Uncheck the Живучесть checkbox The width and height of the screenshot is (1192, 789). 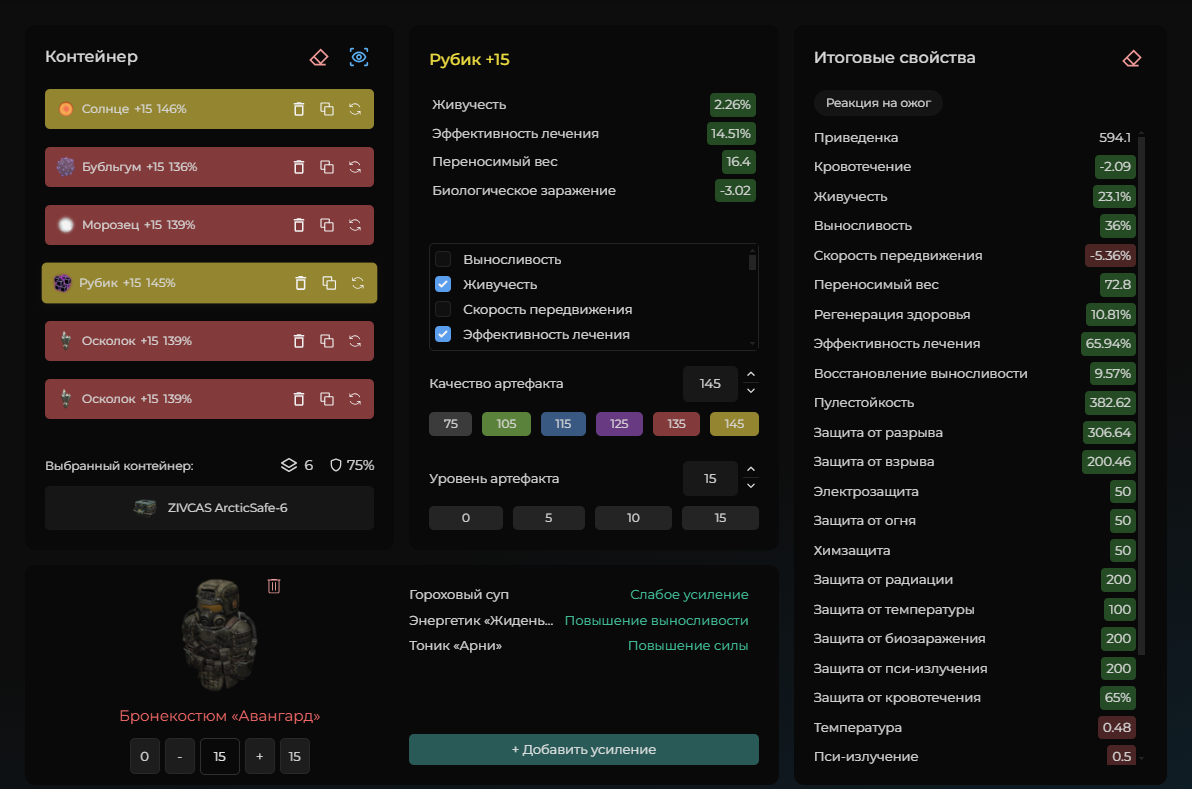click(443, 284)
